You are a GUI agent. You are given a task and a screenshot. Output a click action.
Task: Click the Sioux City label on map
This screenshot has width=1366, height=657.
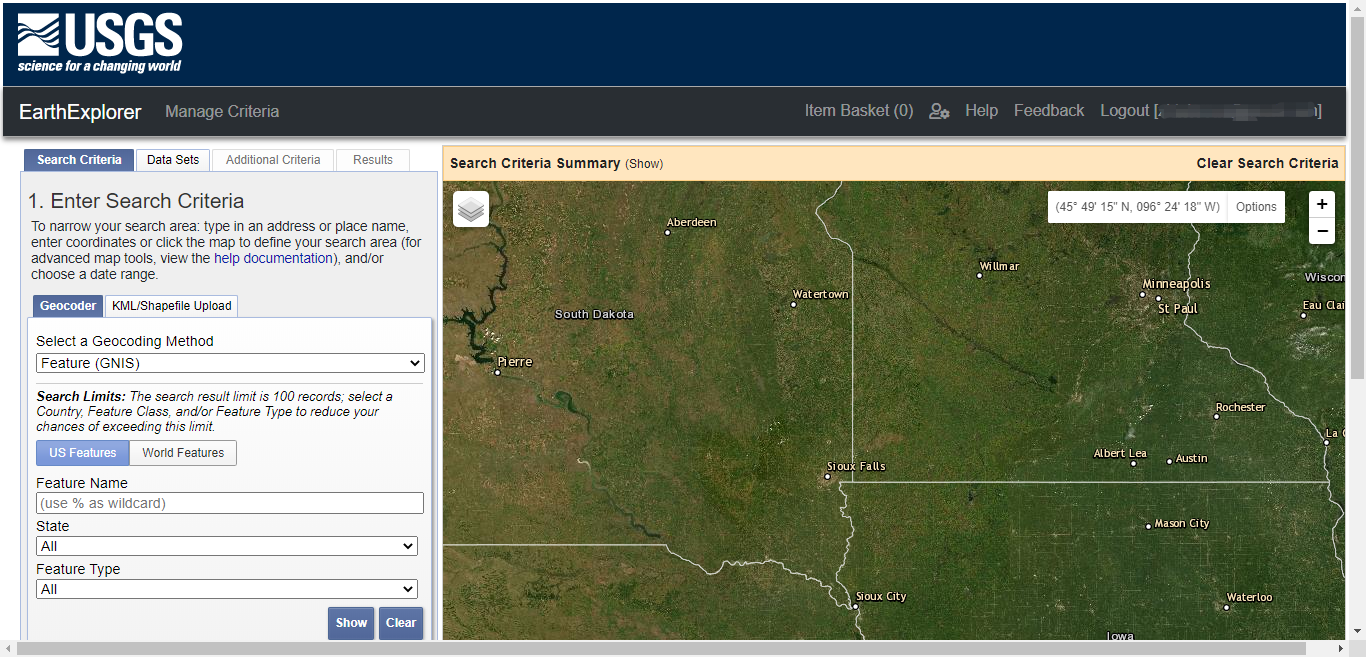point(881,597)
